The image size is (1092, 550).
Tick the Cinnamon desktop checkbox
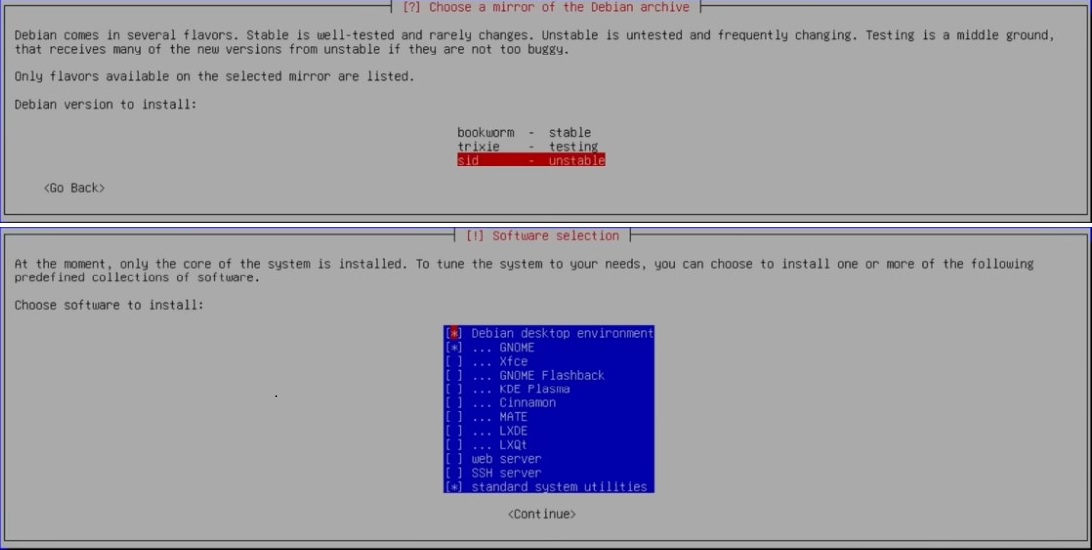click(455, 403)
